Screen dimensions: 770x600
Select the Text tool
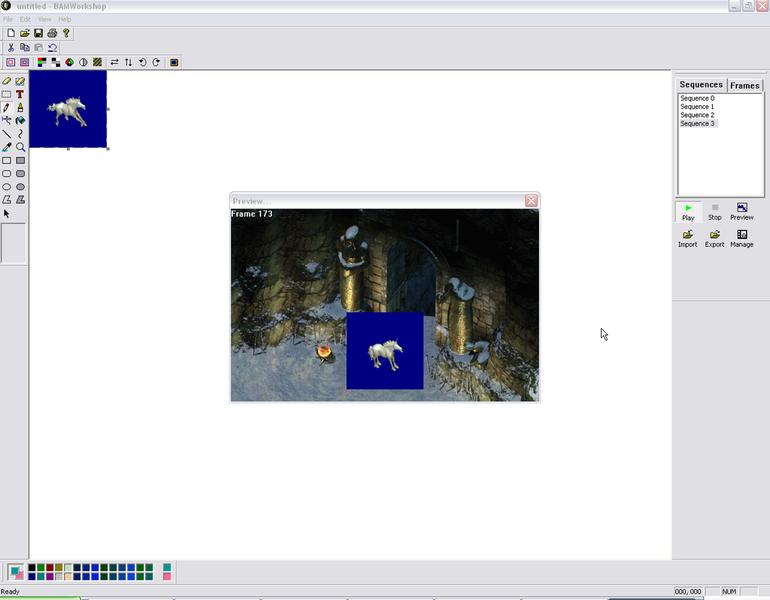[20, 94]
